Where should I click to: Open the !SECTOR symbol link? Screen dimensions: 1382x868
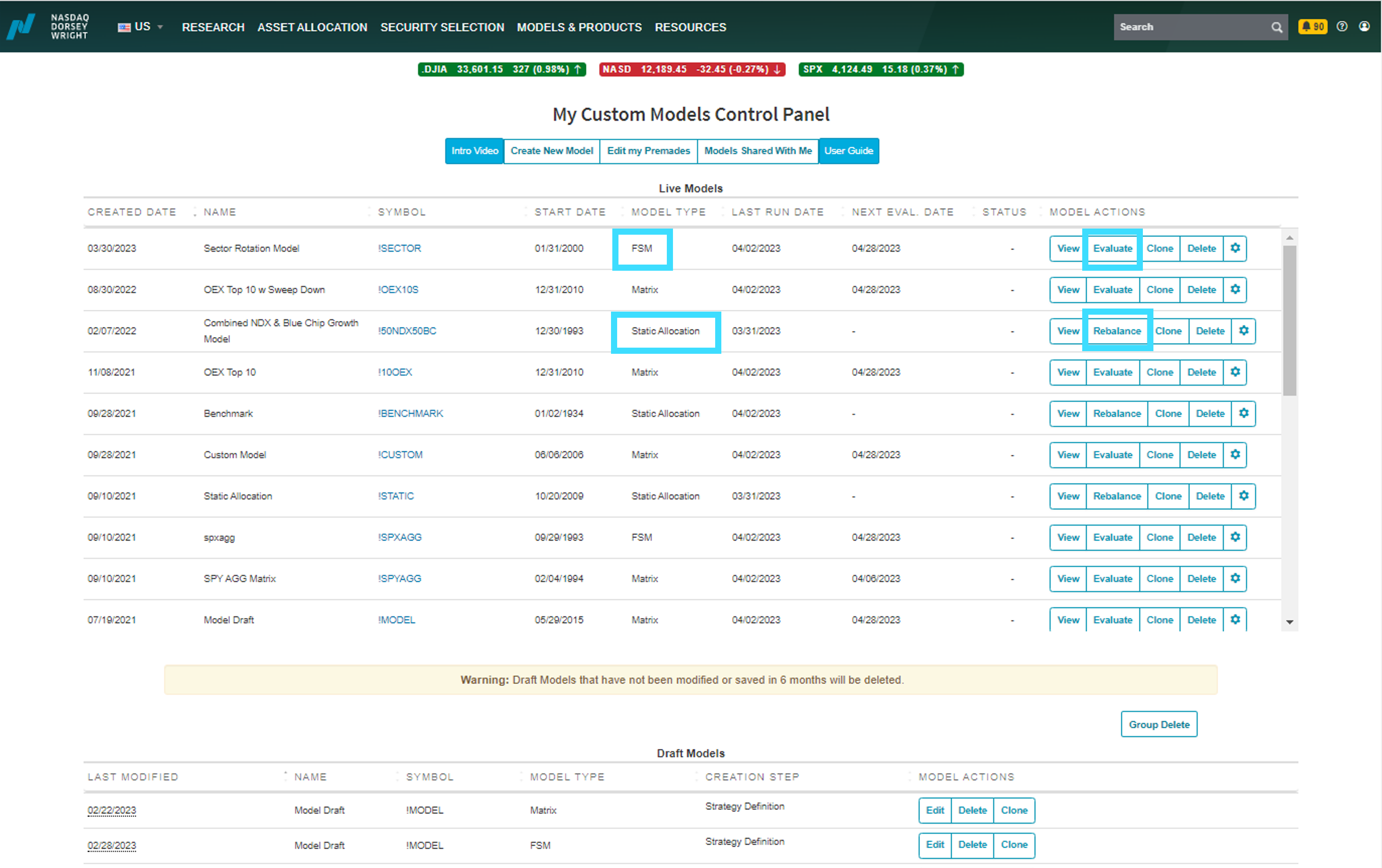coord(399,248)
